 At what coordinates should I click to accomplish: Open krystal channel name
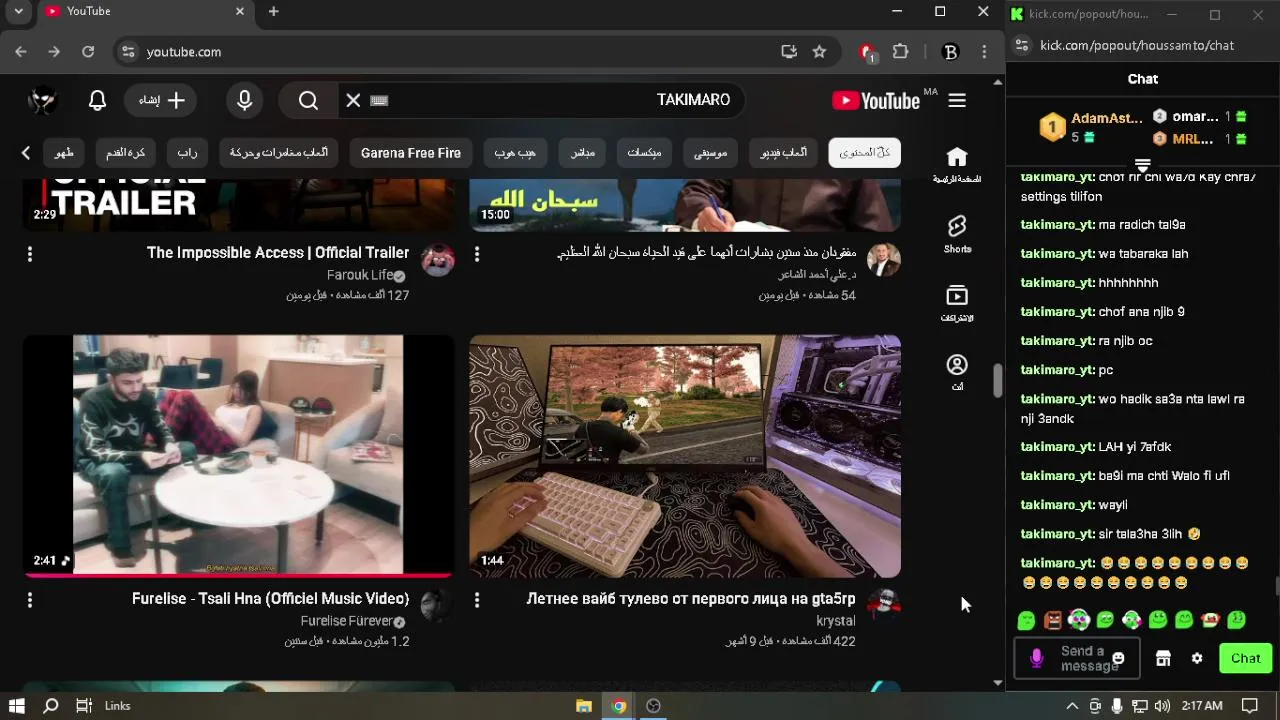click(x=836, y=621)
